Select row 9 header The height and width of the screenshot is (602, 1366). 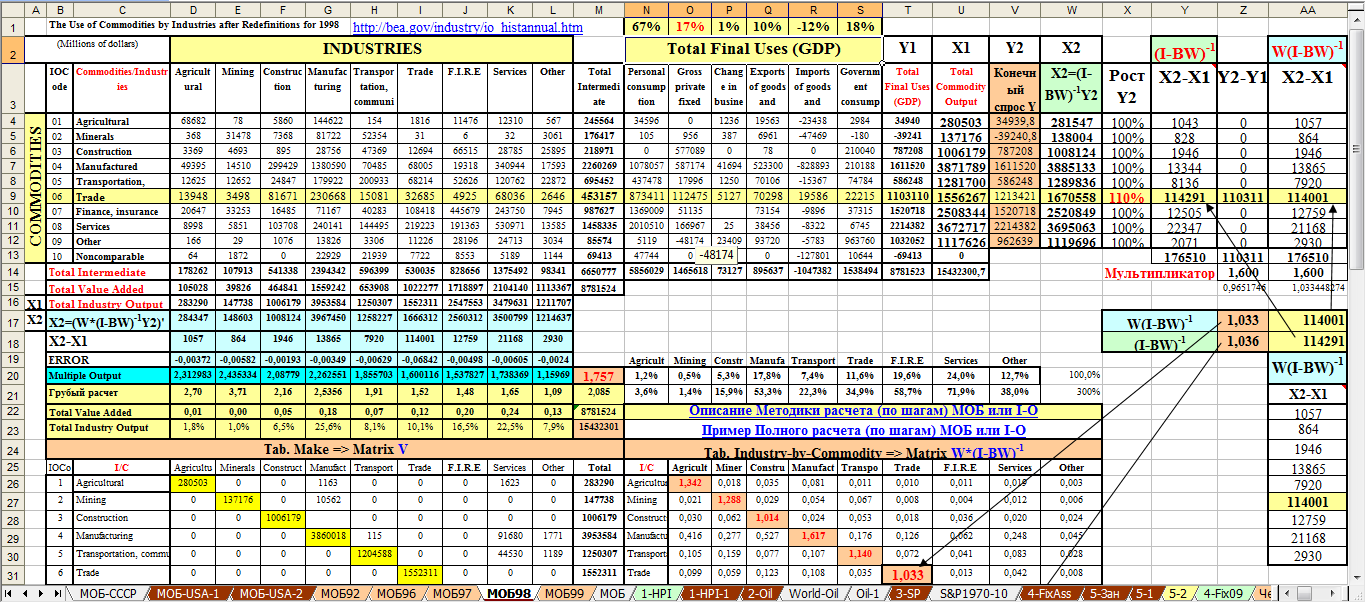click(10, 197)
